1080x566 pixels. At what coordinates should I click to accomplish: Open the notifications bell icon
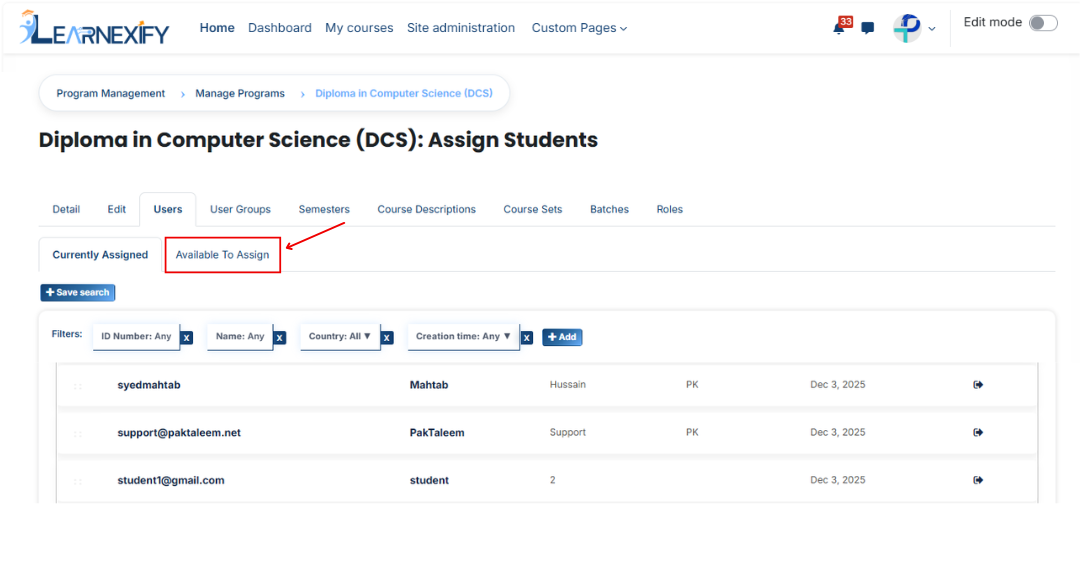coord(838,28)
